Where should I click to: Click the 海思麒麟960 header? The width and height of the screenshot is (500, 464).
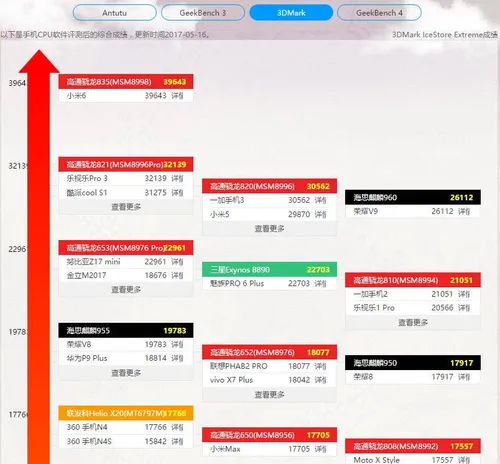point(413,197)
